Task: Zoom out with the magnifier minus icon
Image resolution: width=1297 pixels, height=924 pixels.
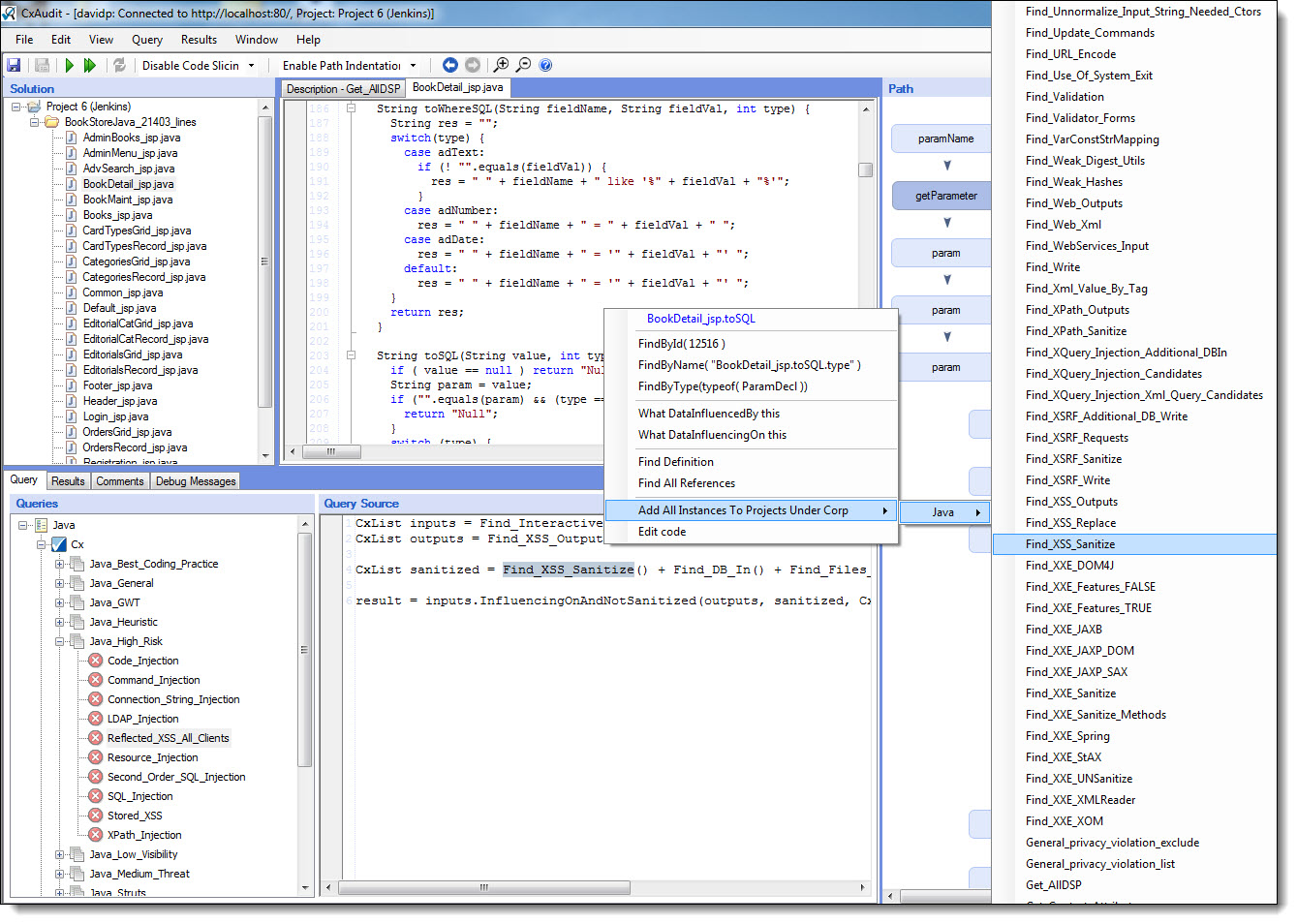Action: point(523,65)
